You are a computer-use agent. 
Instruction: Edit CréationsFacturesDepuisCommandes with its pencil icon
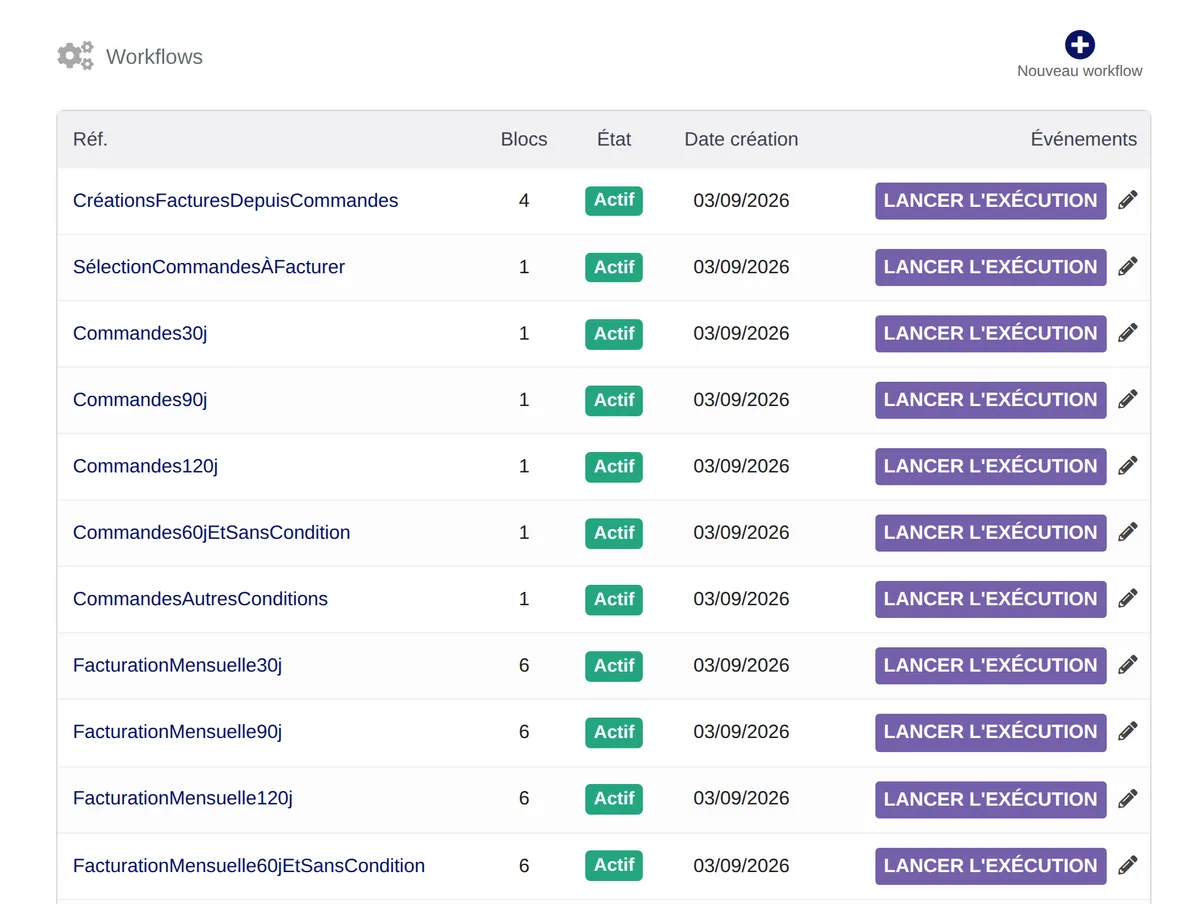1127,200
